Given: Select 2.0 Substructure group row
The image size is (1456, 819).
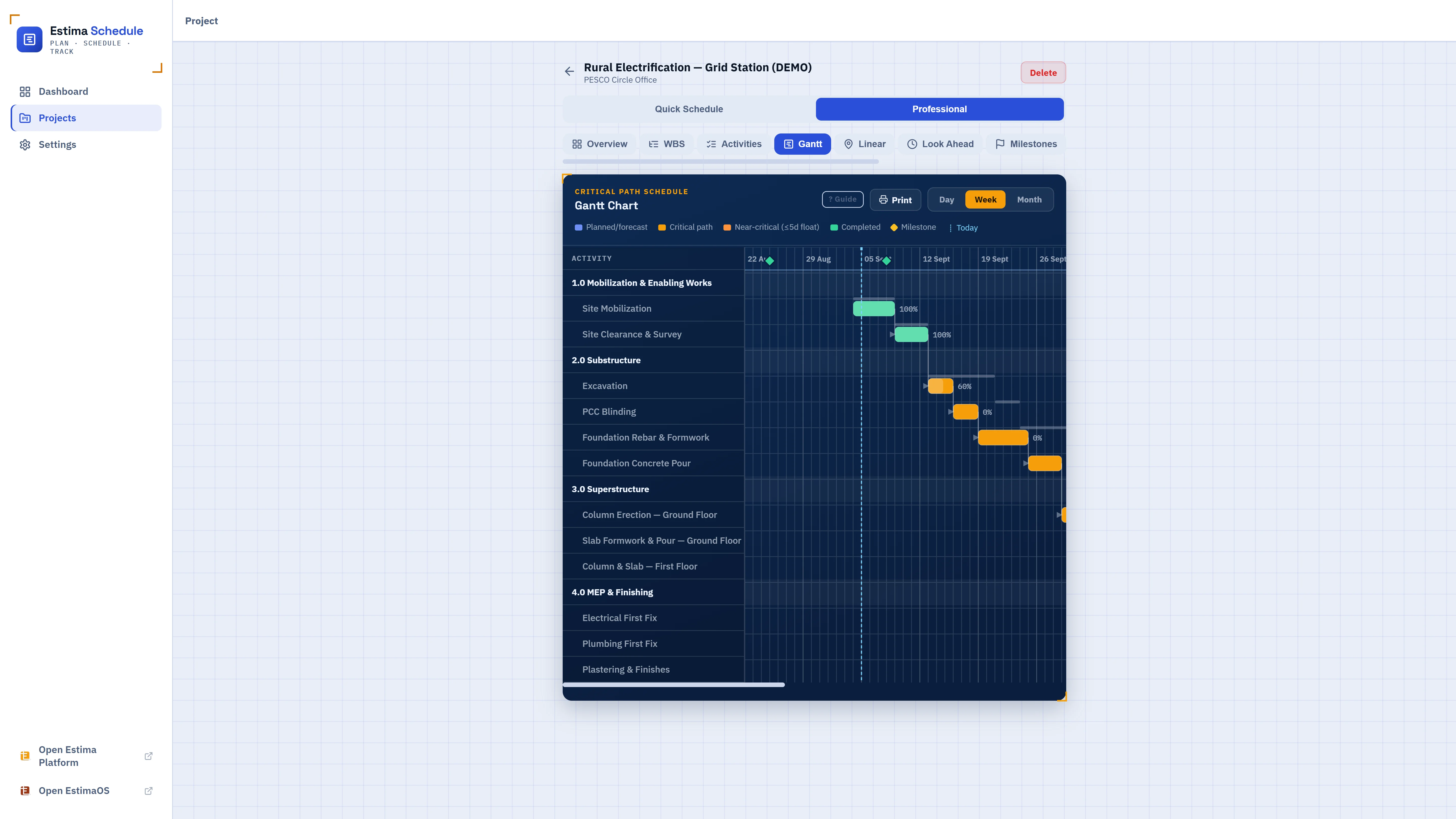Looking at the screenshot, I should (x=653, y=360).
